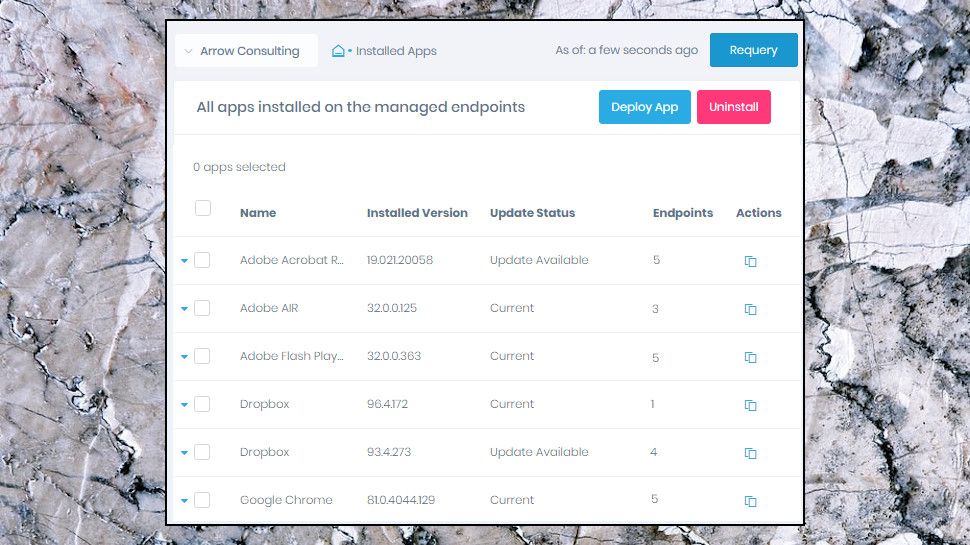Open the Arrow Consulting organization dropdown
This screenshot has height=545, width=970.
pyautogui.click(x=246, y=51)
